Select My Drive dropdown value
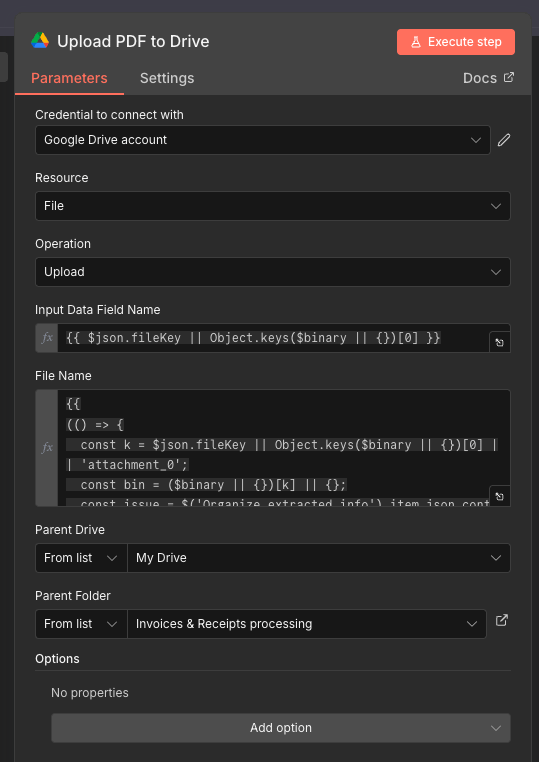Viewport: 539px width, 762px height. (319, 558)
